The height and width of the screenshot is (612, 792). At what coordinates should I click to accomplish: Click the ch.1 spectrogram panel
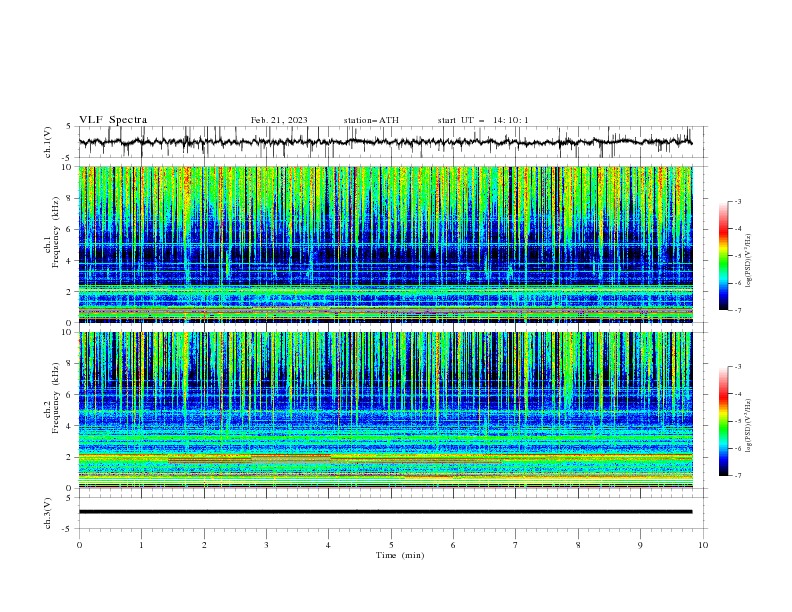click(x=385, y=244)
